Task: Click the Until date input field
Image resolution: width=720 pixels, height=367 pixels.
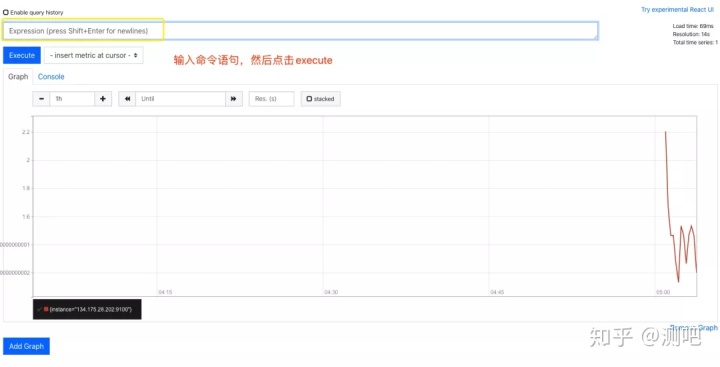Action: (180, 99)
